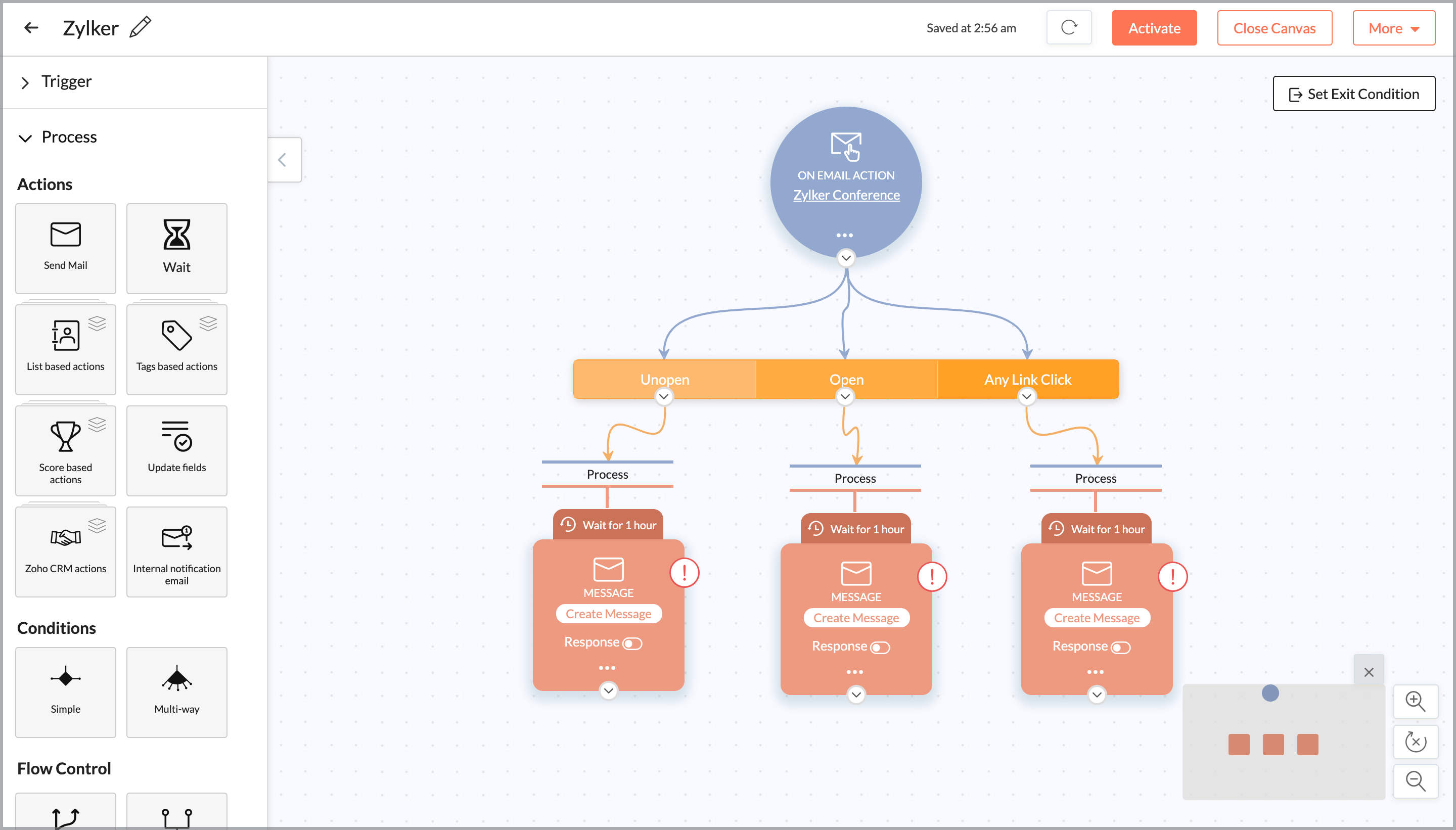Click the Update fields action icon
Image resolution: width=1456 pixels, height=830 pixels.
tap(177, 437)
